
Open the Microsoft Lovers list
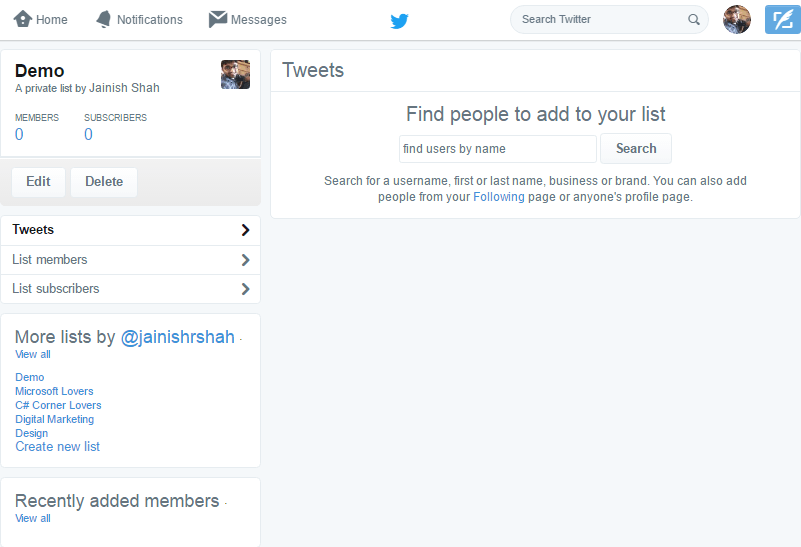54,391
